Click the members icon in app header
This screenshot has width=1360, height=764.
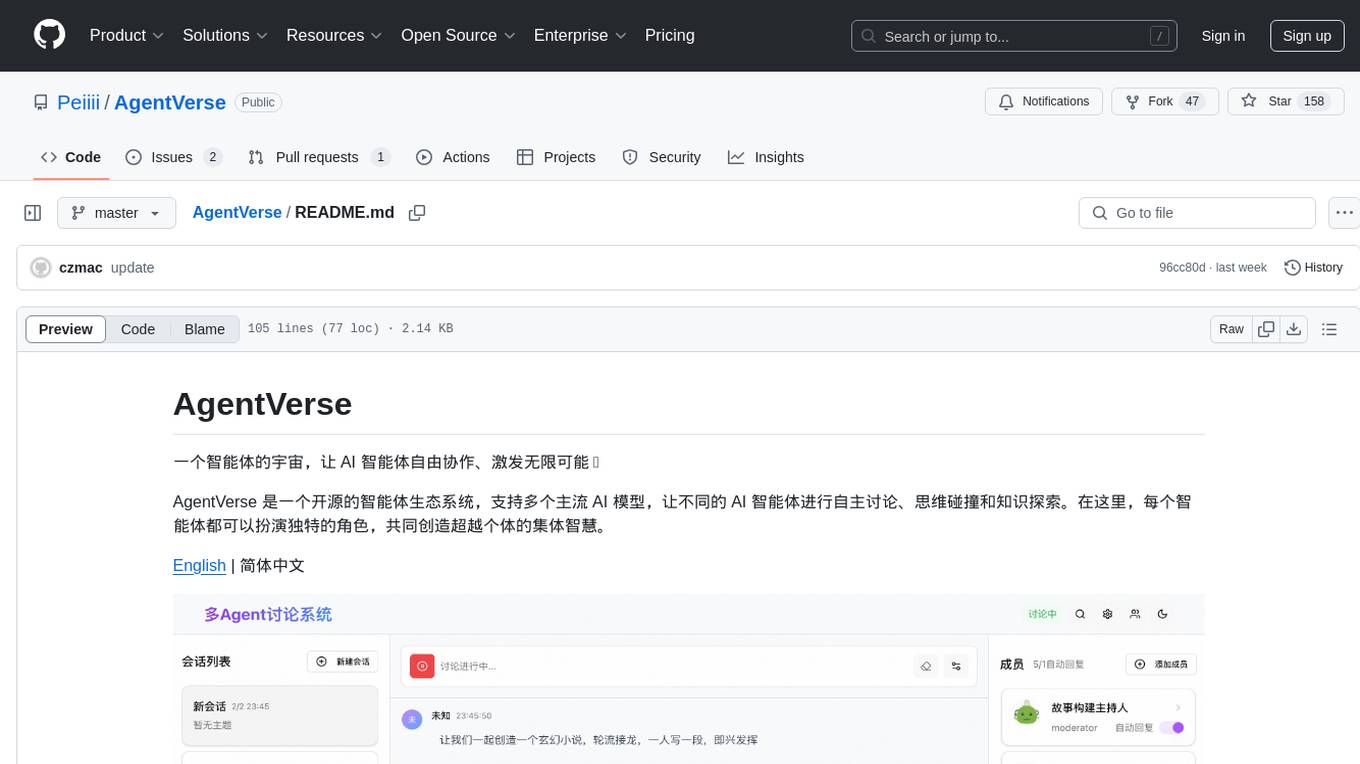(x=1135, y=614)
